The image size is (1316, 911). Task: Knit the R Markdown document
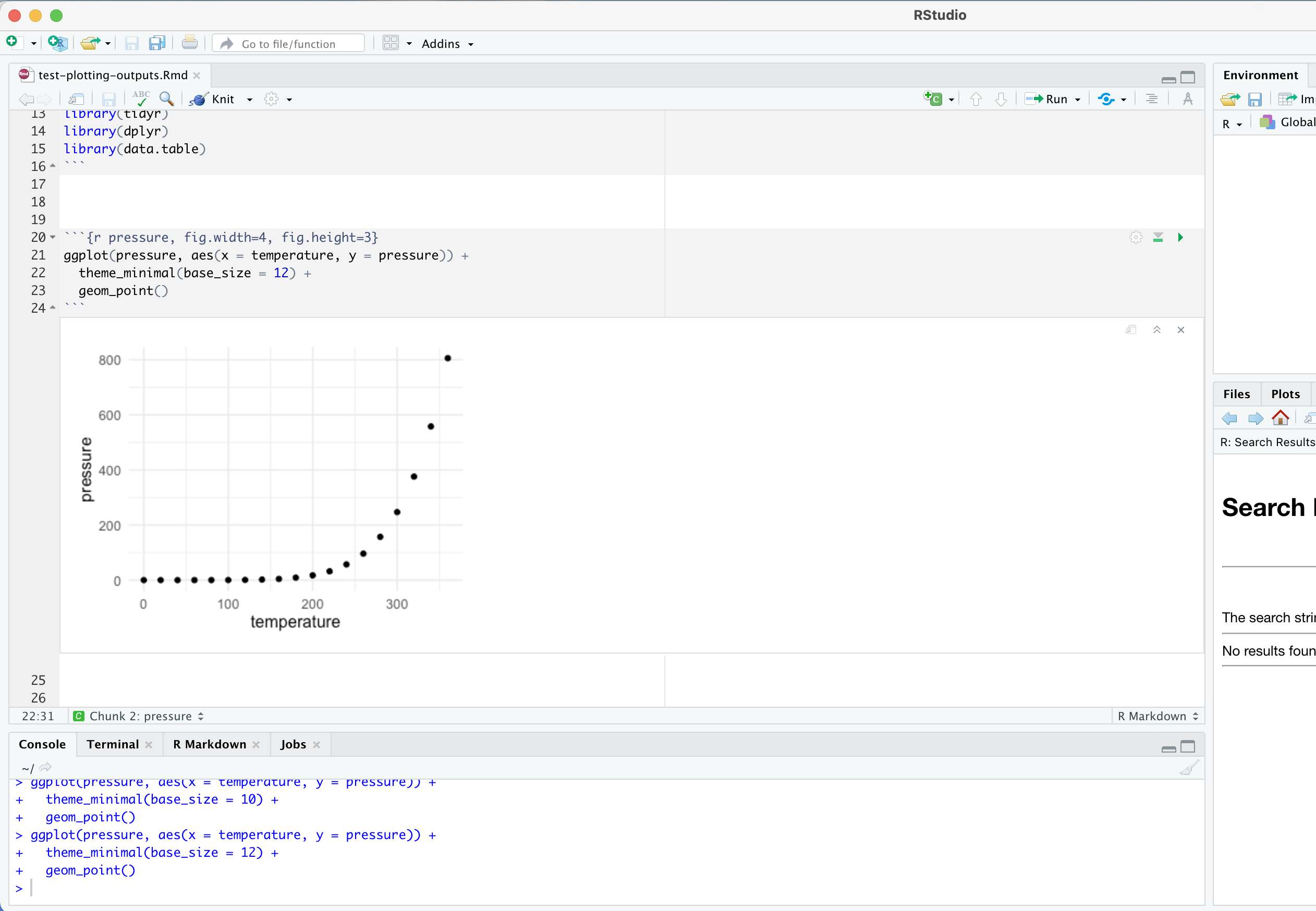pos(223,99)
